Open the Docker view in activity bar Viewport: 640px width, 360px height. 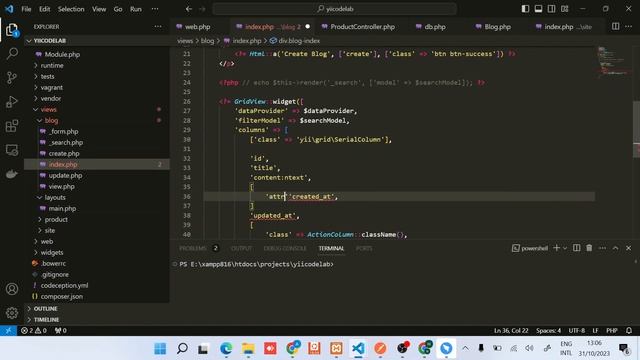[x=12, y=174]
